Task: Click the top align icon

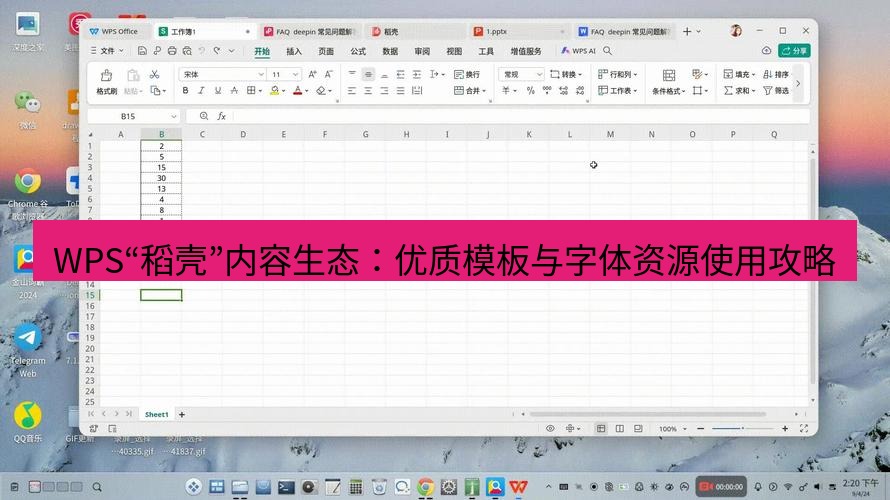Action: tap(352, 74)
